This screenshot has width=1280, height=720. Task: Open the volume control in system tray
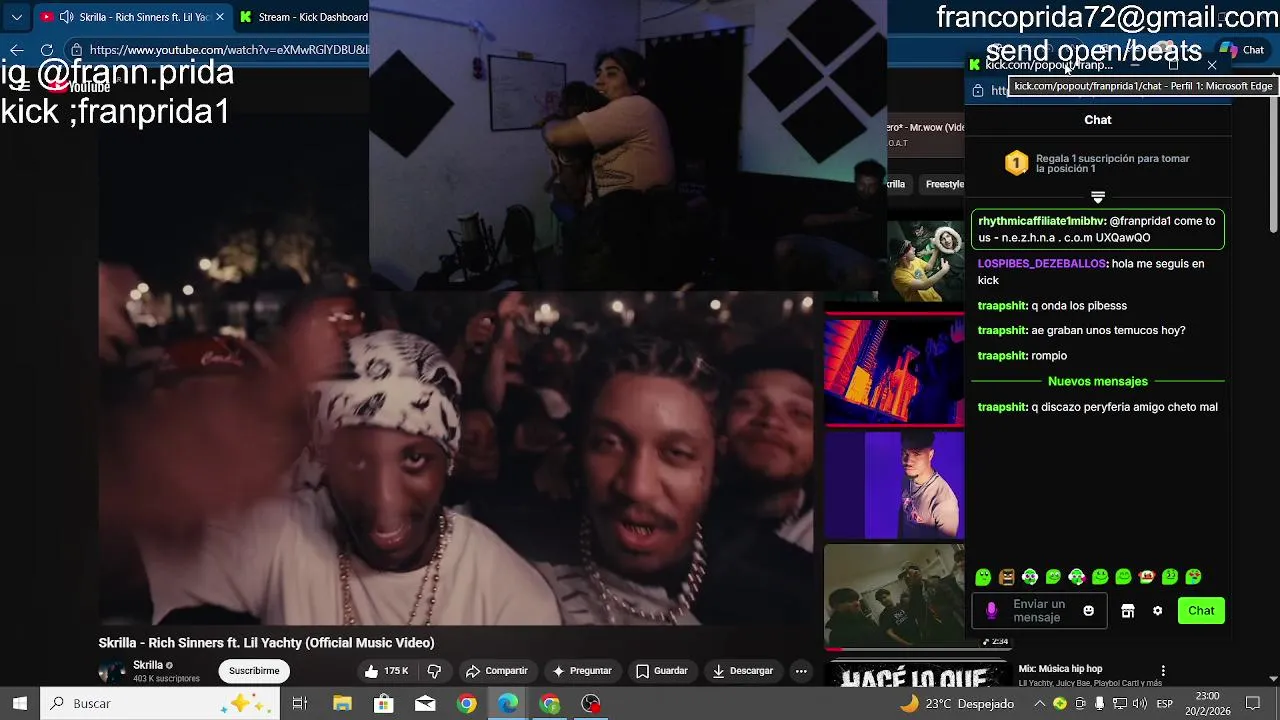[x=1139, y=704]
